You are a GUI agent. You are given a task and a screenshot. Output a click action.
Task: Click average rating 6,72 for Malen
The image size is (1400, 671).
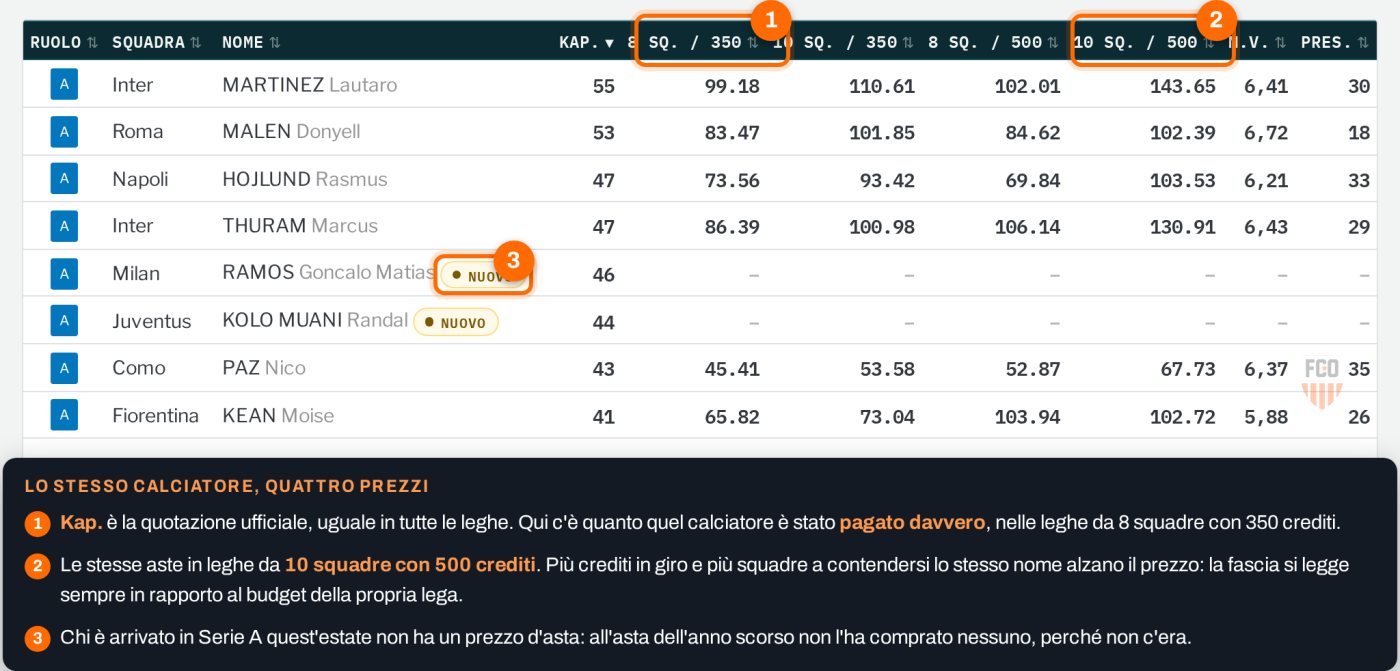point(1266,133)
